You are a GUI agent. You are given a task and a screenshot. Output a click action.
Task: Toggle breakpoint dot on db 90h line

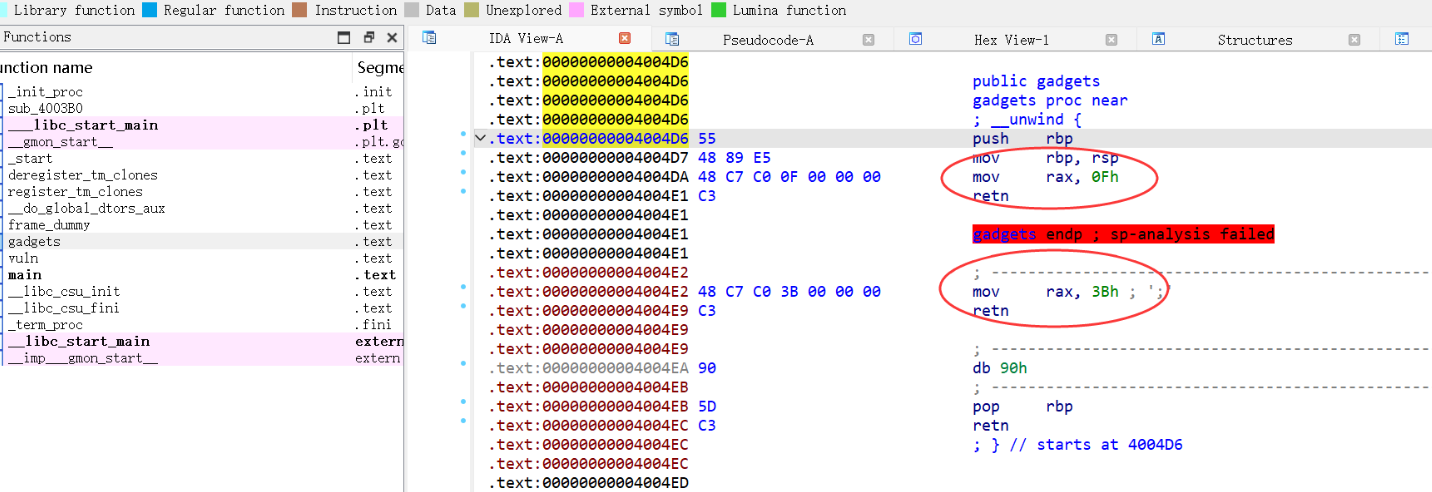(x=462, y=364)
